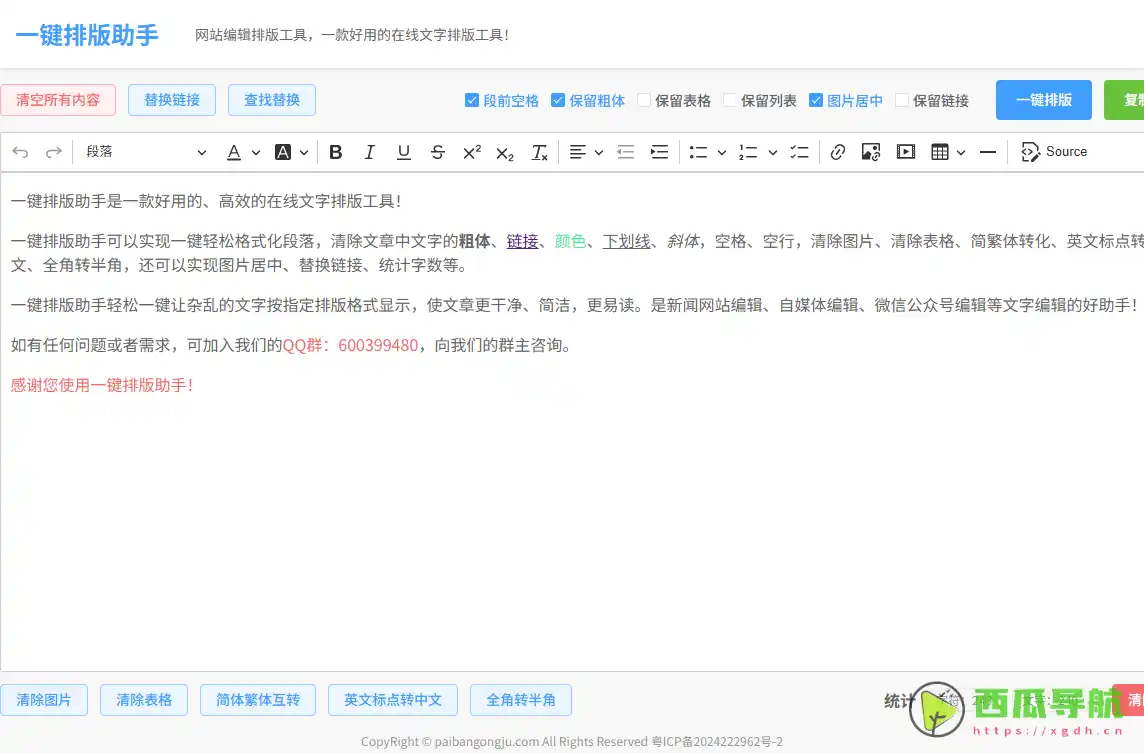Remove text formatting
The image size is (1144, 753).
pyautogui.click(x=539, y=152)
